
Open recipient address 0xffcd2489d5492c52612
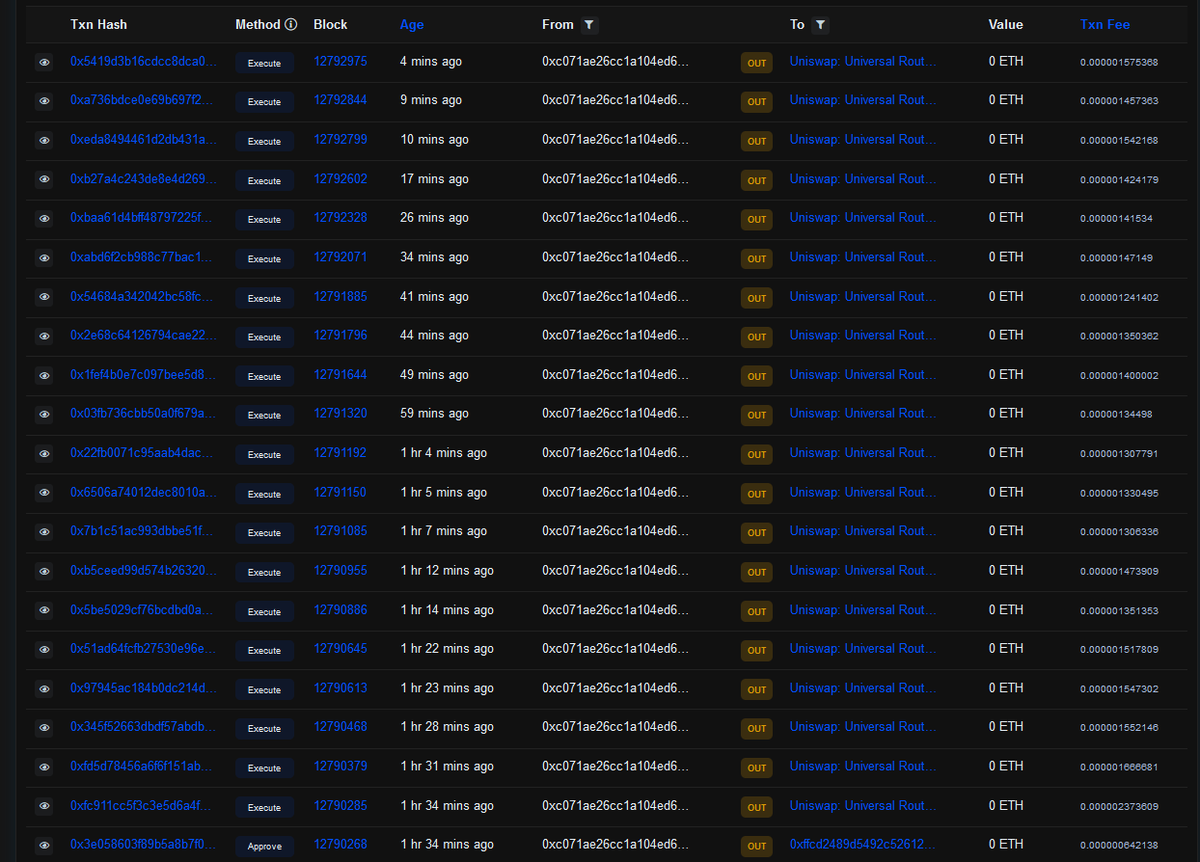click(x=863, y=844)
